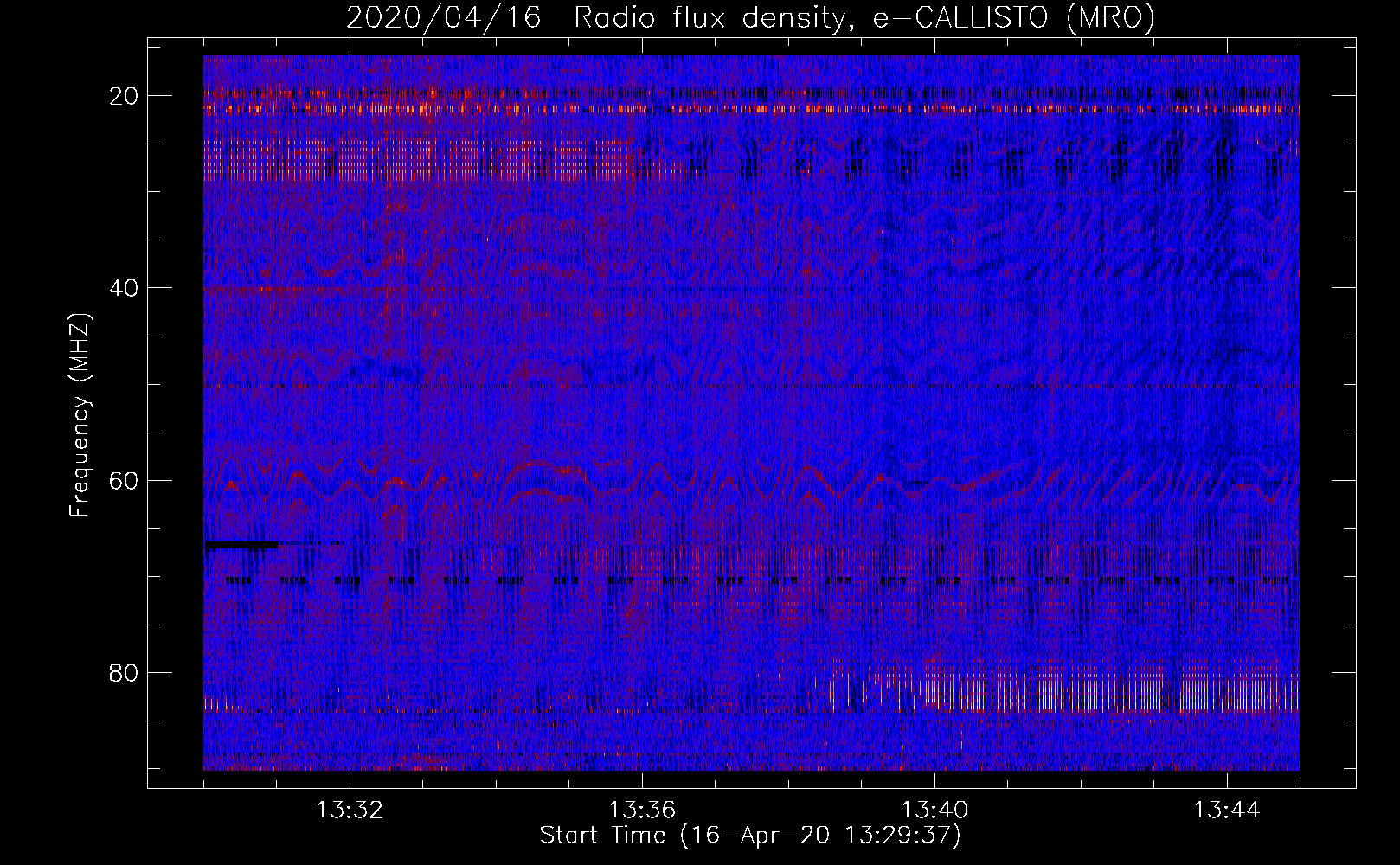Click the 13:32 time tick label
Viewport: 1400px width, 865px height.
tap(350, 811)
